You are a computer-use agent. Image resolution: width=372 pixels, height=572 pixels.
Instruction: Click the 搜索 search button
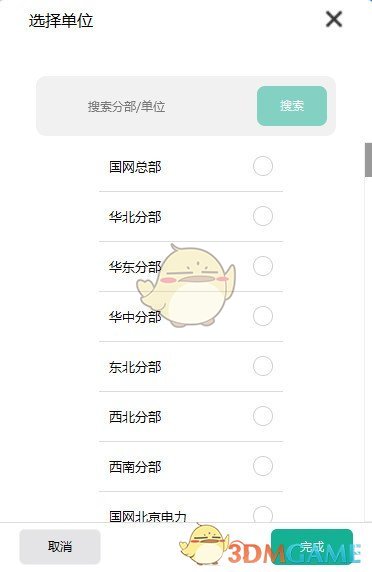pos(292,106)
